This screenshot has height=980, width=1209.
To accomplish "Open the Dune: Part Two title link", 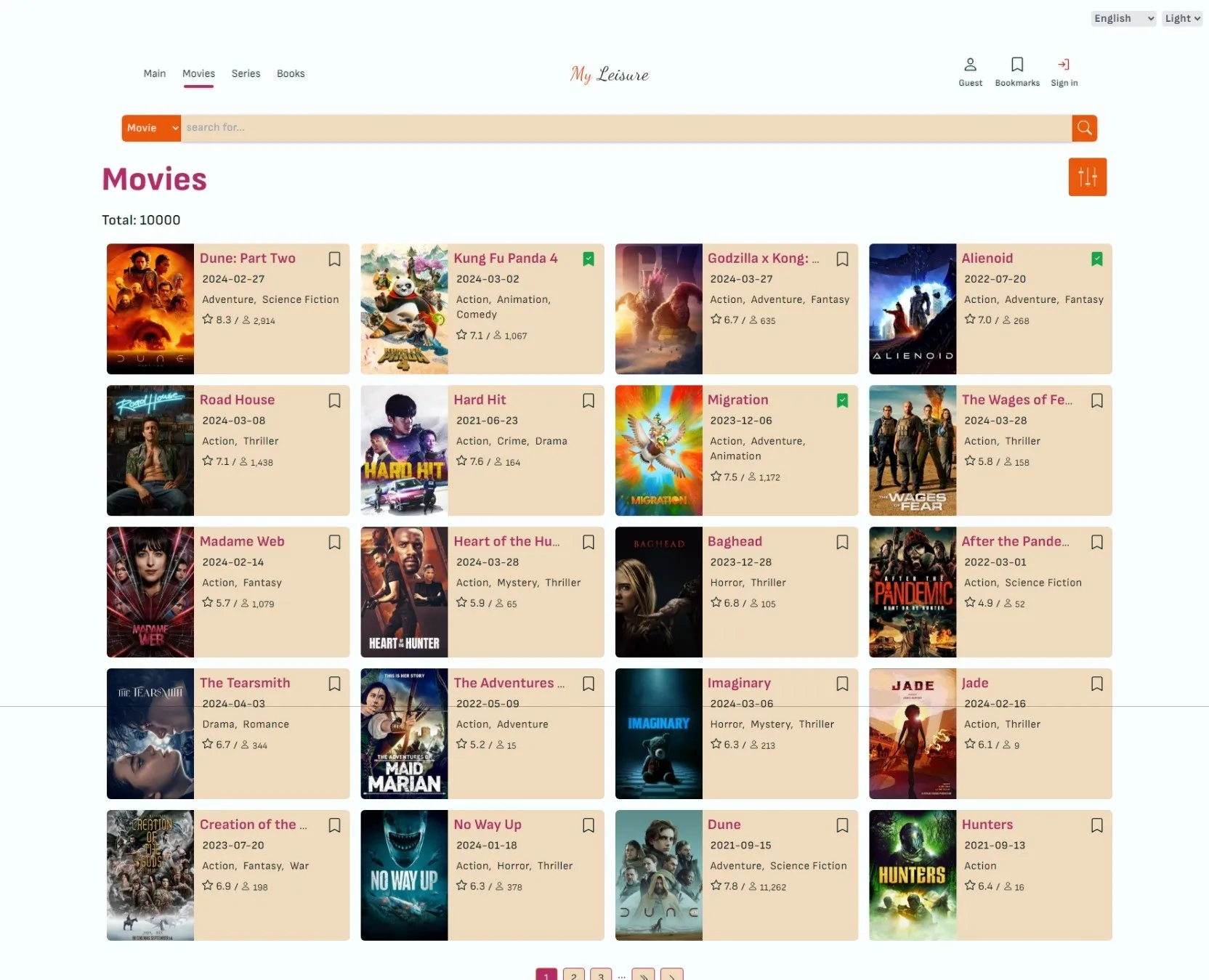I will click(248, 258).
